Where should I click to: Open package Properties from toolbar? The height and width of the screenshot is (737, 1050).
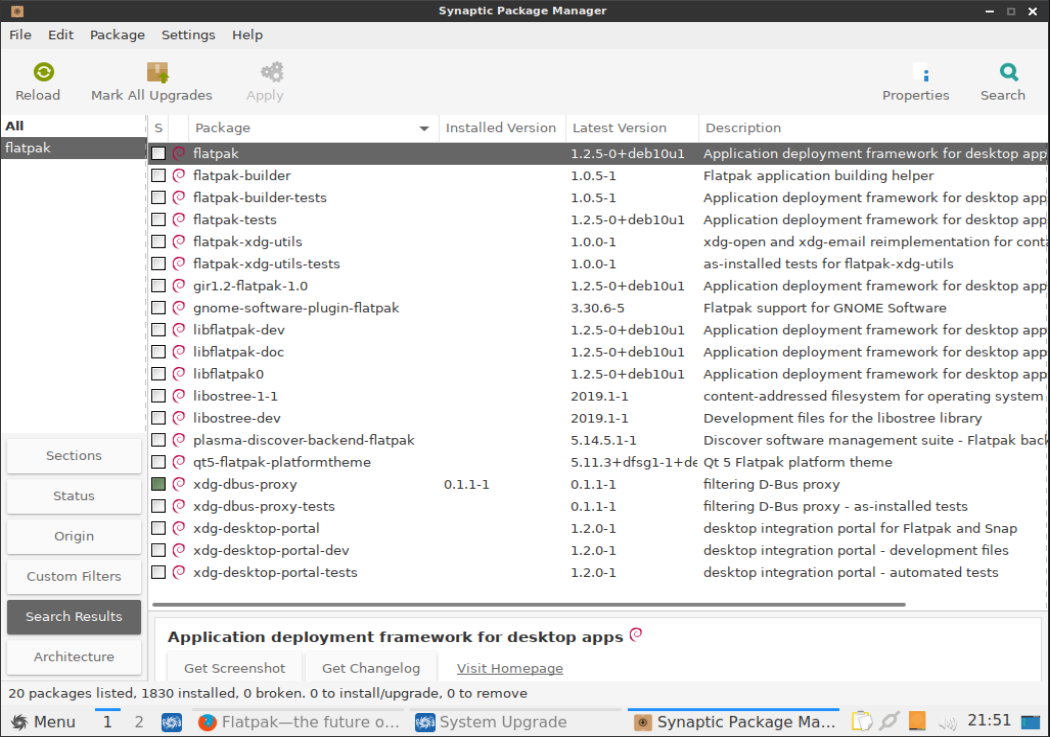915,82
